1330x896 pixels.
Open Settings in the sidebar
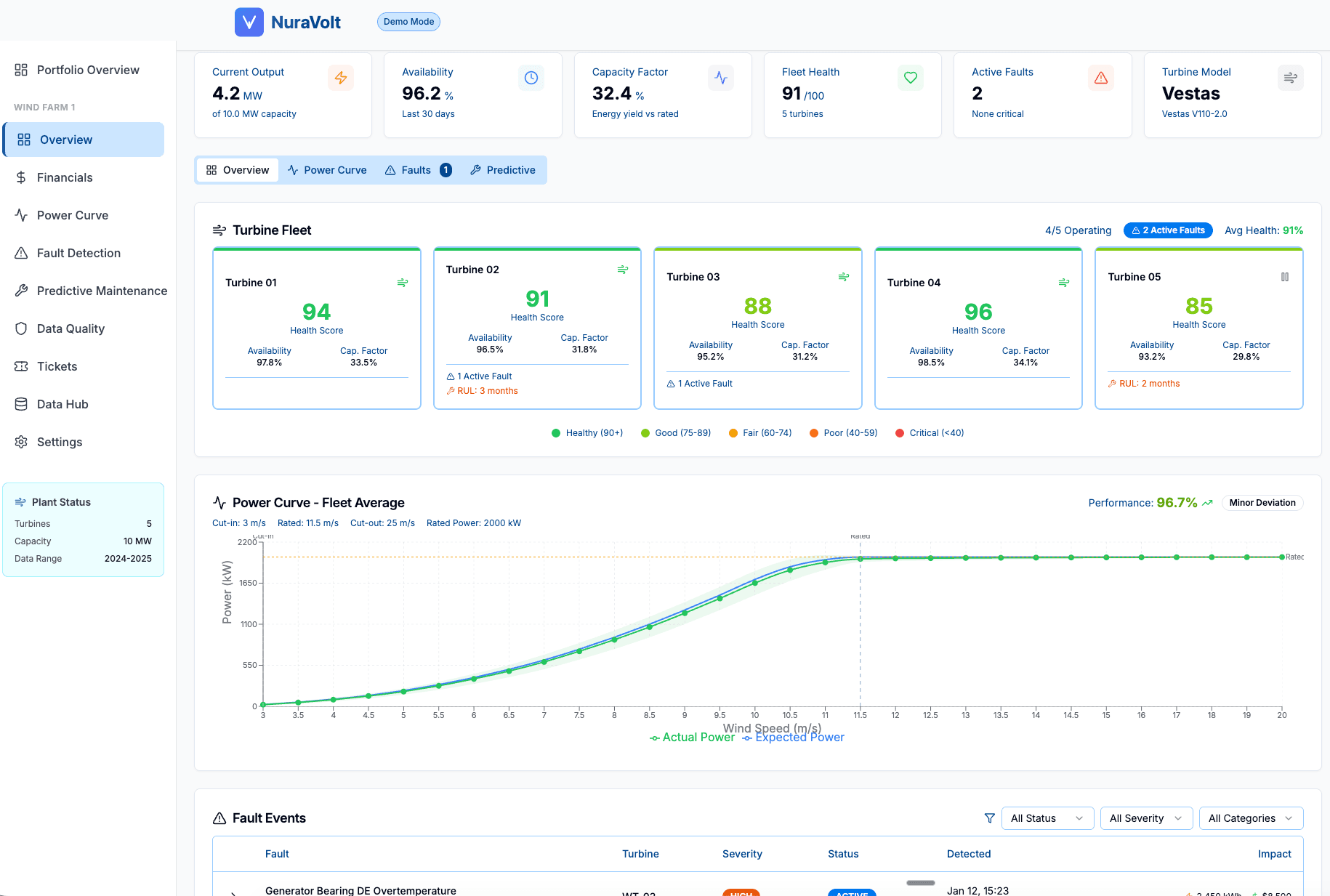pyautogui.click(x=84, y=442)
